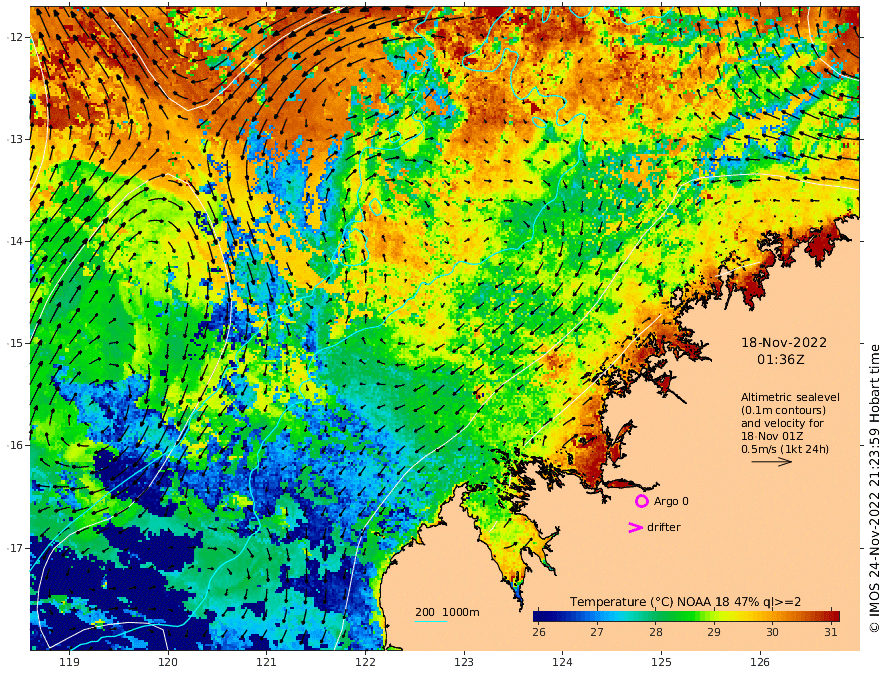Screen dimensions: 880x680
Task: Click the latitude axis label -13
Action: tap(15, 139)
